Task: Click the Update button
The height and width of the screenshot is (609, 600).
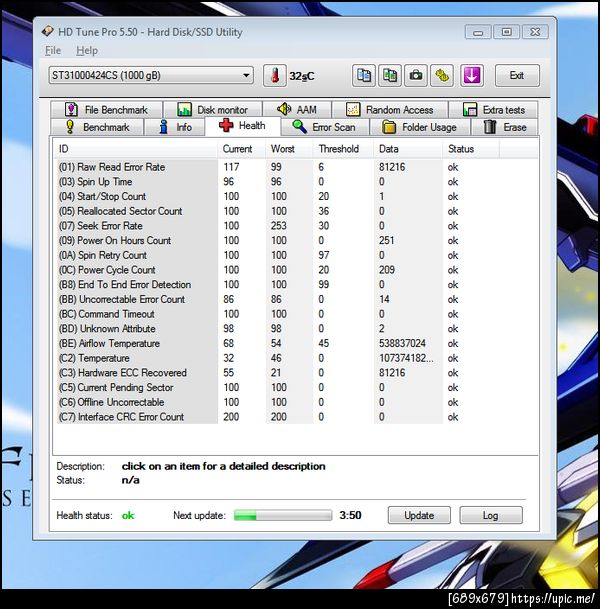Action: click(x=419, y=515)
